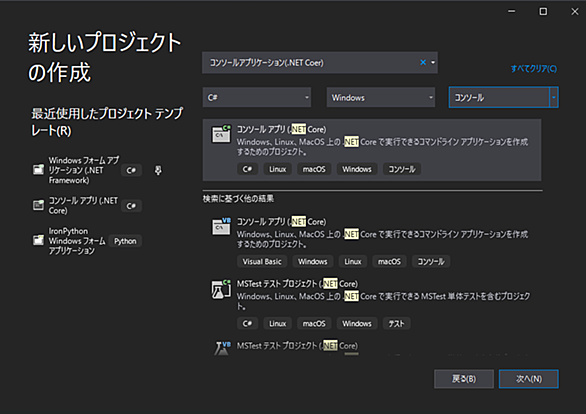Click Linux tag on C# console template

(278, 169)
